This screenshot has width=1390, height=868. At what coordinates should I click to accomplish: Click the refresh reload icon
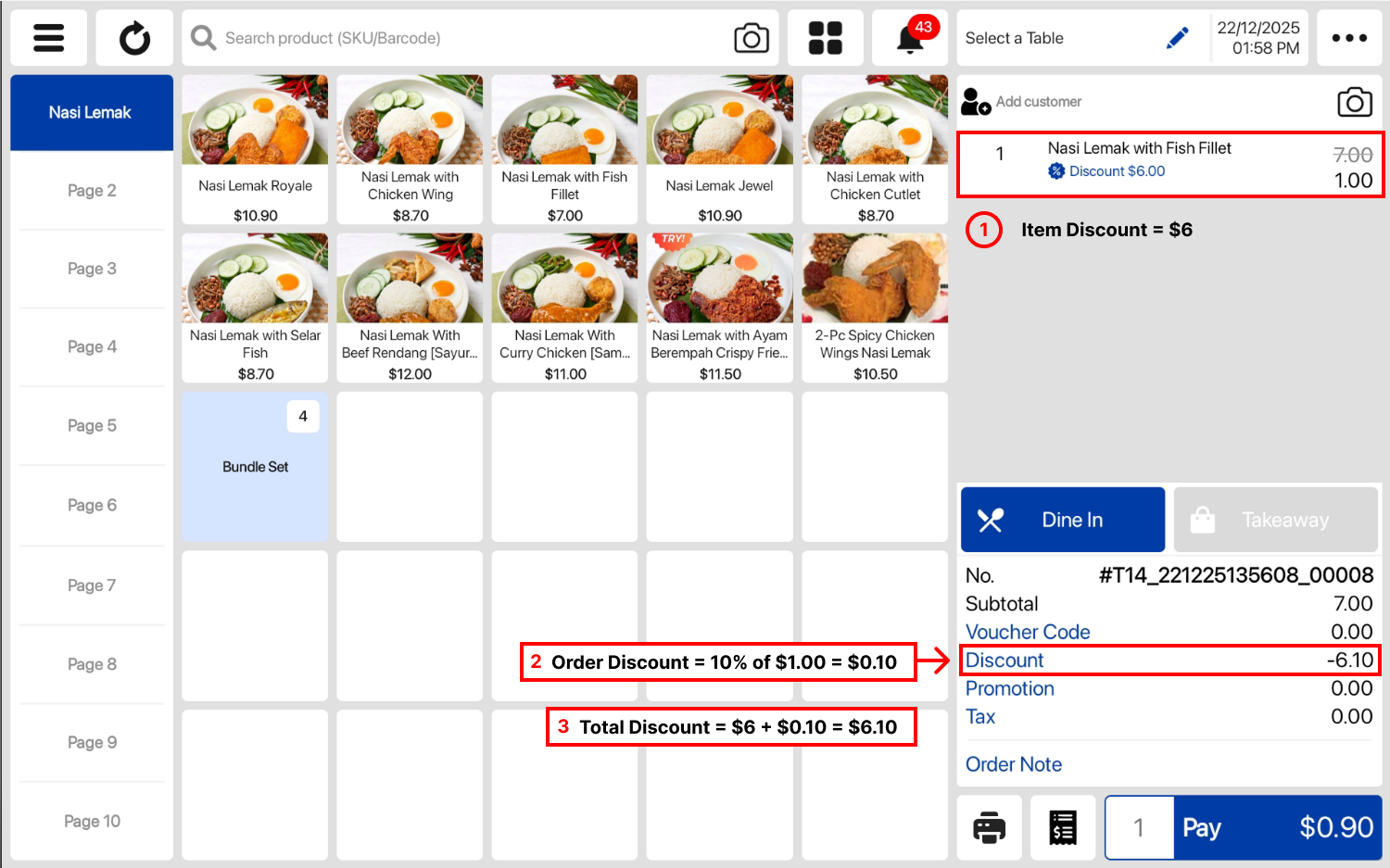click(x=134, y=38)
